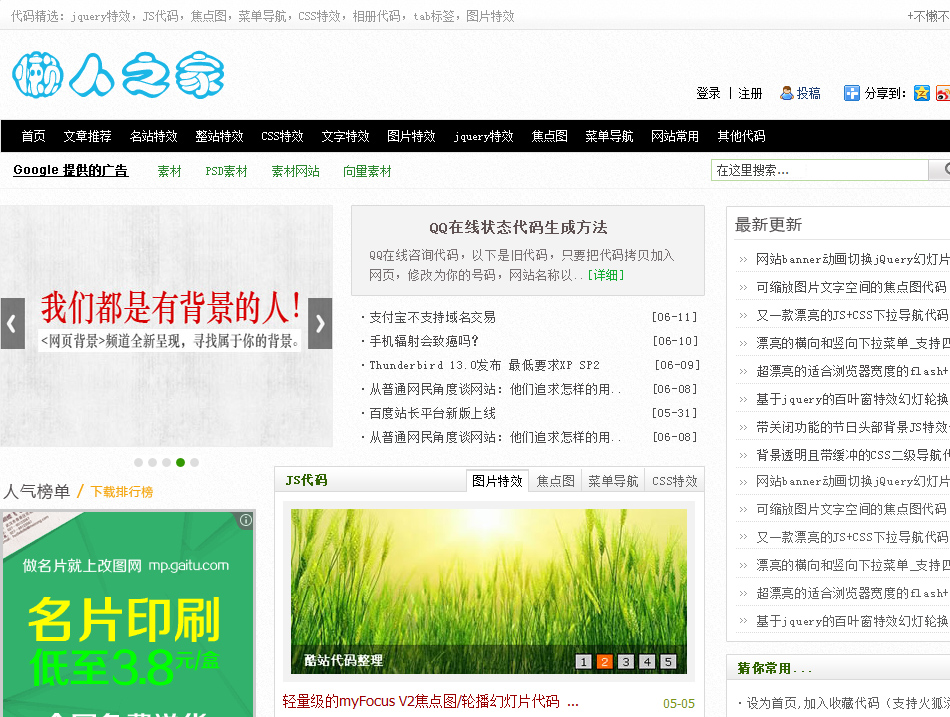Screen dimensions: 950x717
Task: Select the last banner pagination dot
Action: coord(195,462)
